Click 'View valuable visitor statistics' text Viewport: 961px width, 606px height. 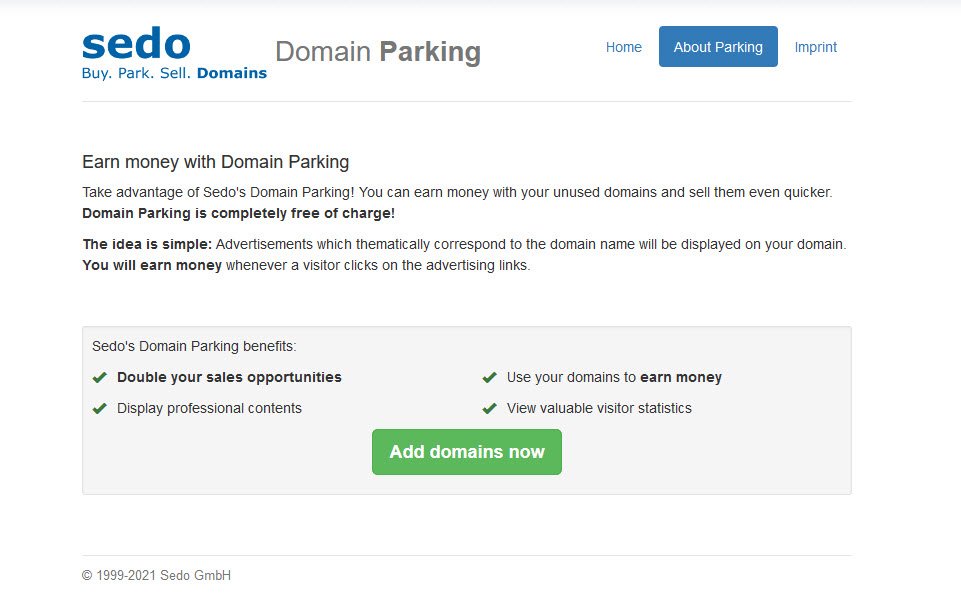point(599,409)
